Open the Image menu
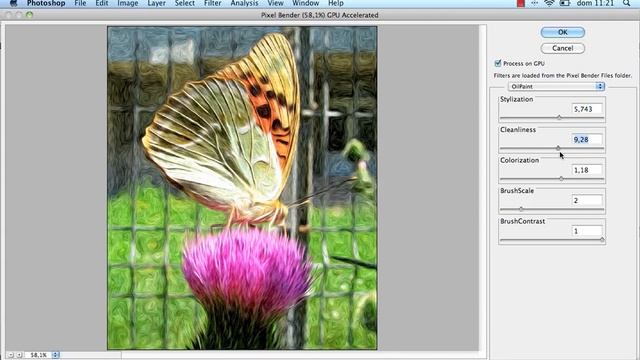This screenshot has width=640, height=360. tap(128, 3)
